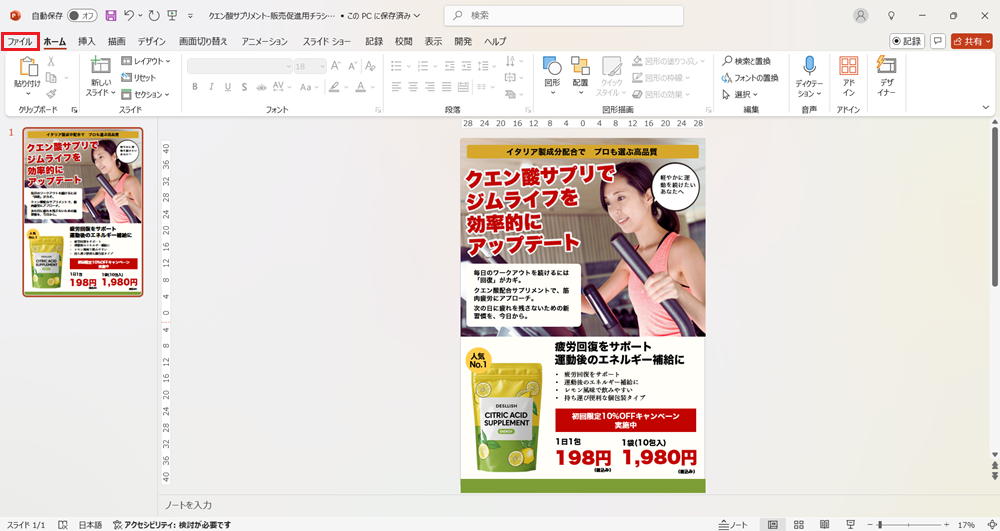The image size is (1000, 531).
Task: Click in the 検索 search box
Action: pyautogui.click(x=563, y=15)
